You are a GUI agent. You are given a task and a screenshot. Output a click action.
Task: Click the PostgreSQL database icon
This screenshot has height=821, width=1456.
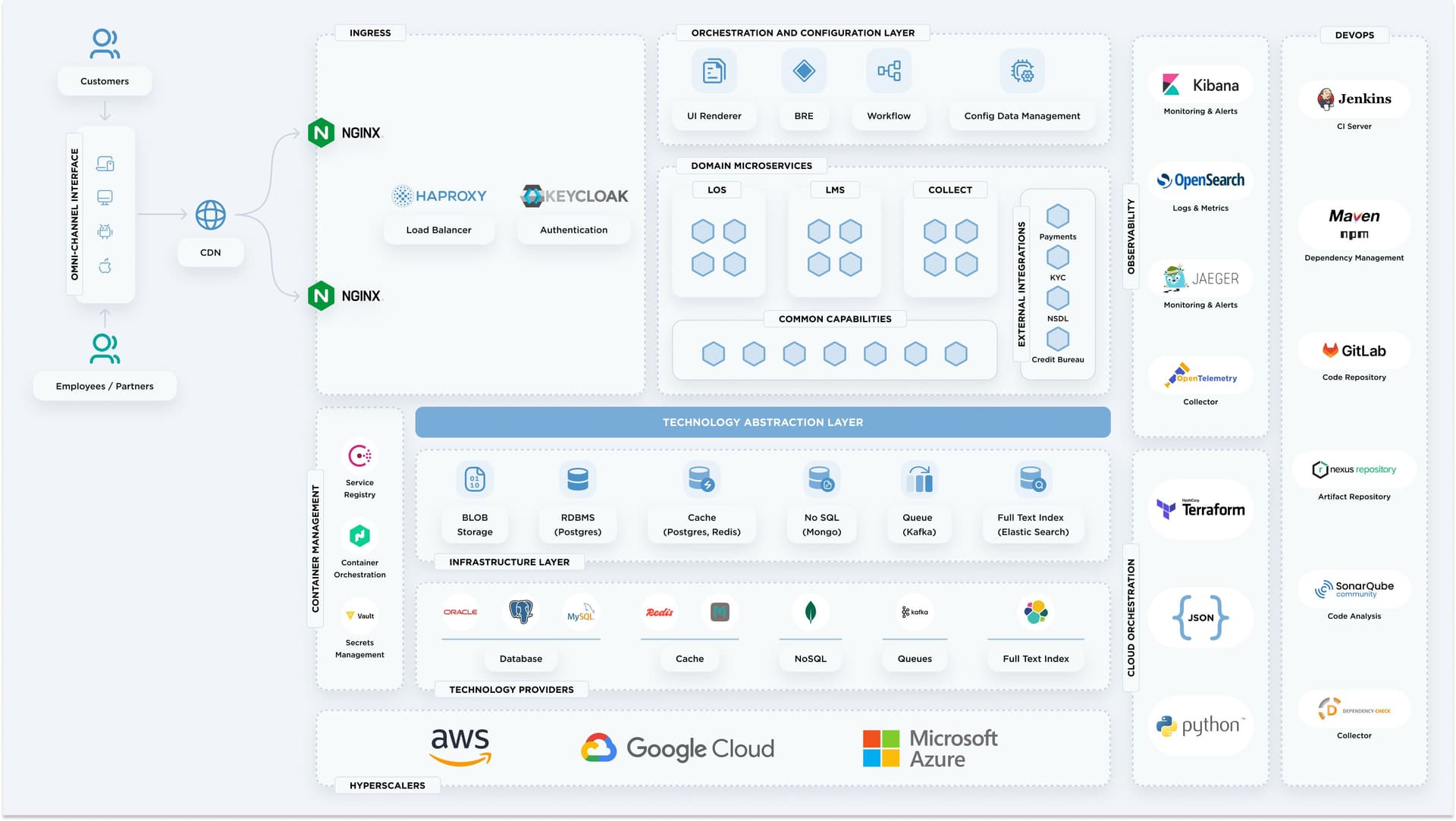pyautogui.click(x=521, y=612)
